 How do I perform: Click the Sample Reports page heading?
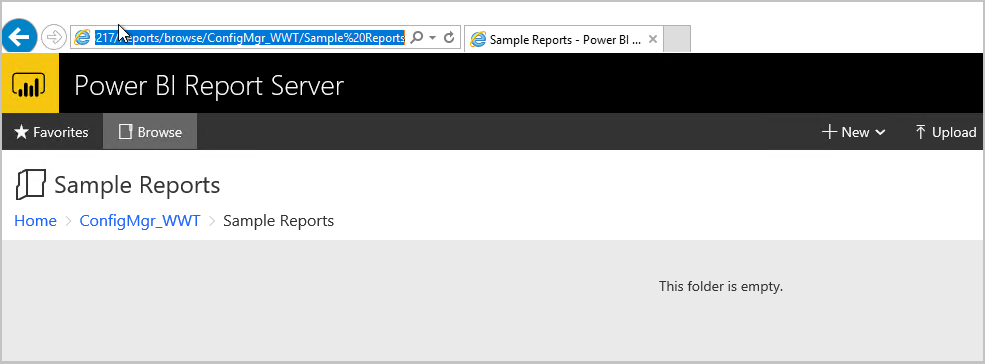click(x=137, y=185)
